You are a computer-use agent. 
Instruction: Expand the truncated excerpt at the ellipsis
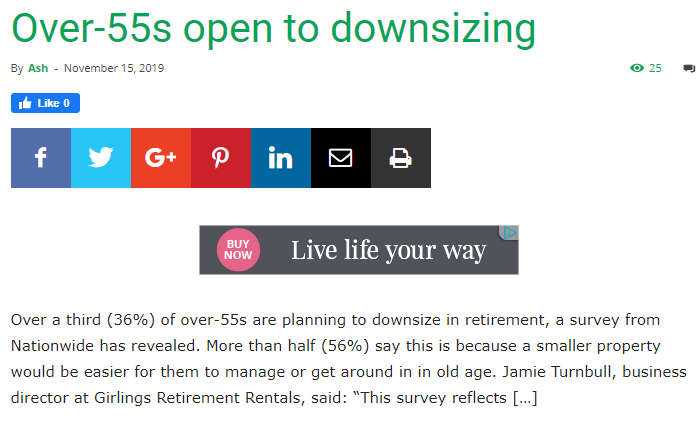coord(525,398)
